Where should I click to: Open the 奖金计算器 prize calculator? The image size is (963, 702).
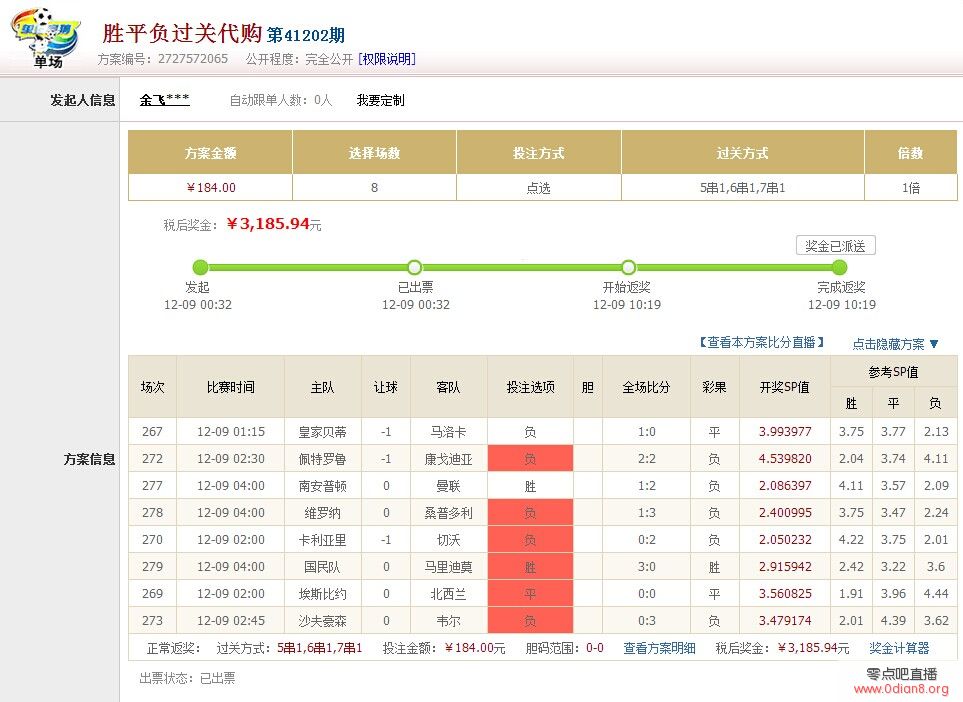coord(899,648)
